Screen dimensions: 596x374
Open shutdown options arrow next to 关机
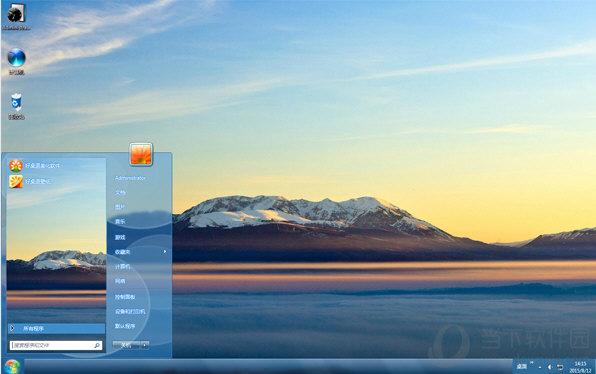pyautogui.click(x=145, y=345)
